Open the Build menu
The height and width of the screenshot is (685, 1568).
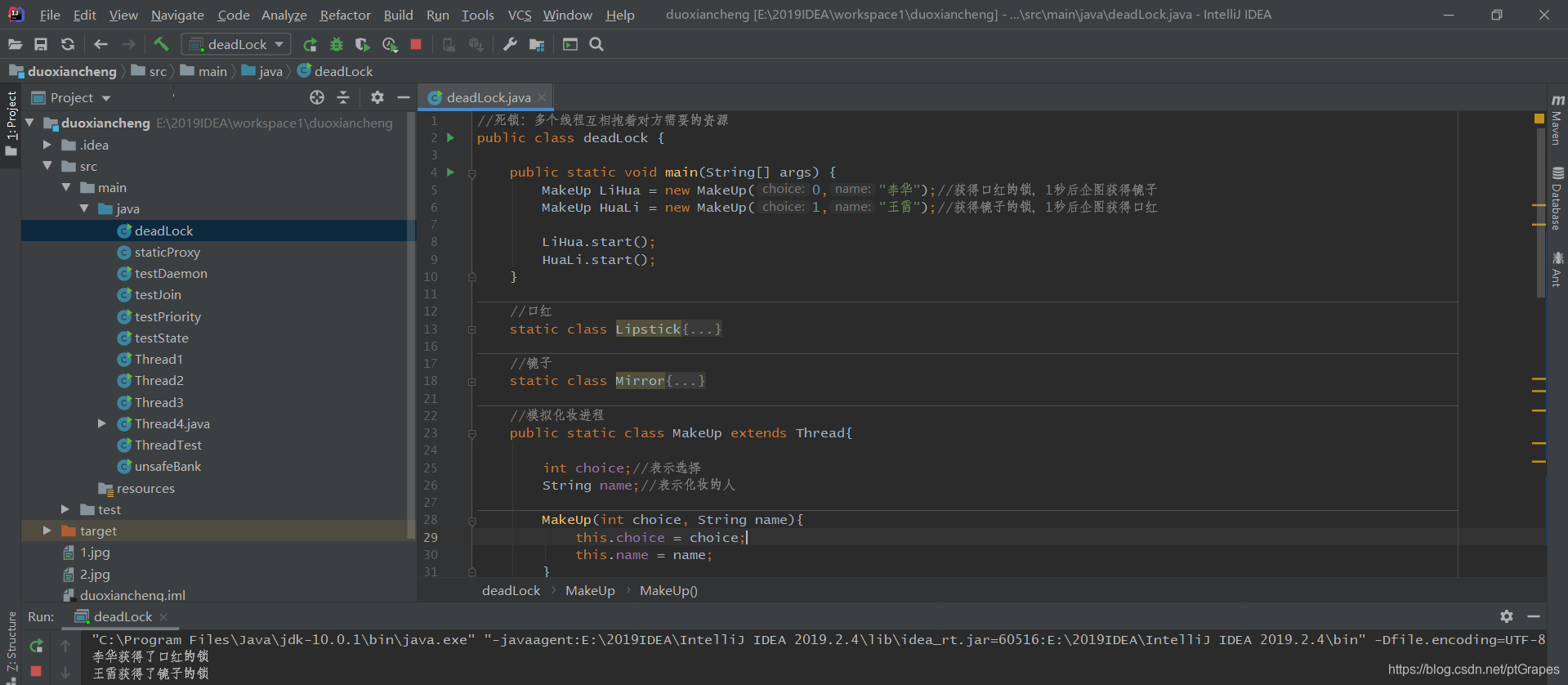[x=398, y=15]
